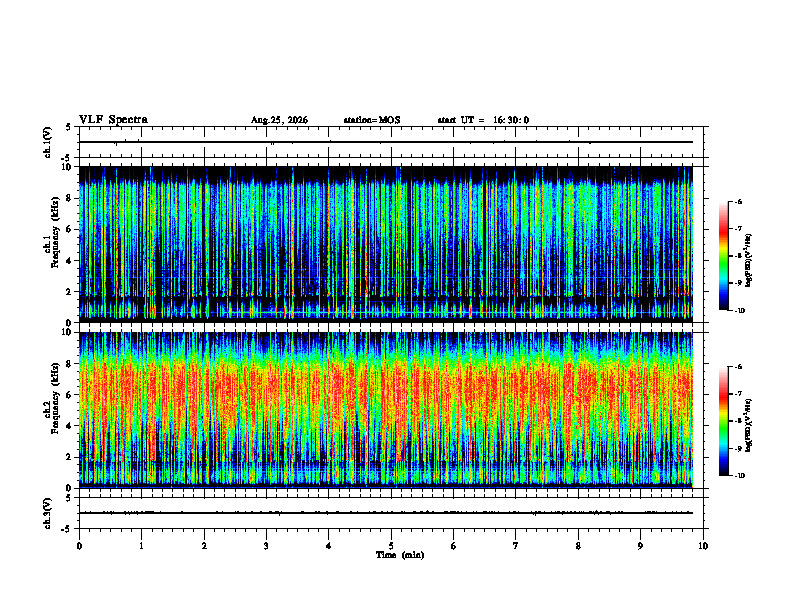792x612 pixels.
Task: Click the 0 minute tick label
Action: [x=79, y=546]
